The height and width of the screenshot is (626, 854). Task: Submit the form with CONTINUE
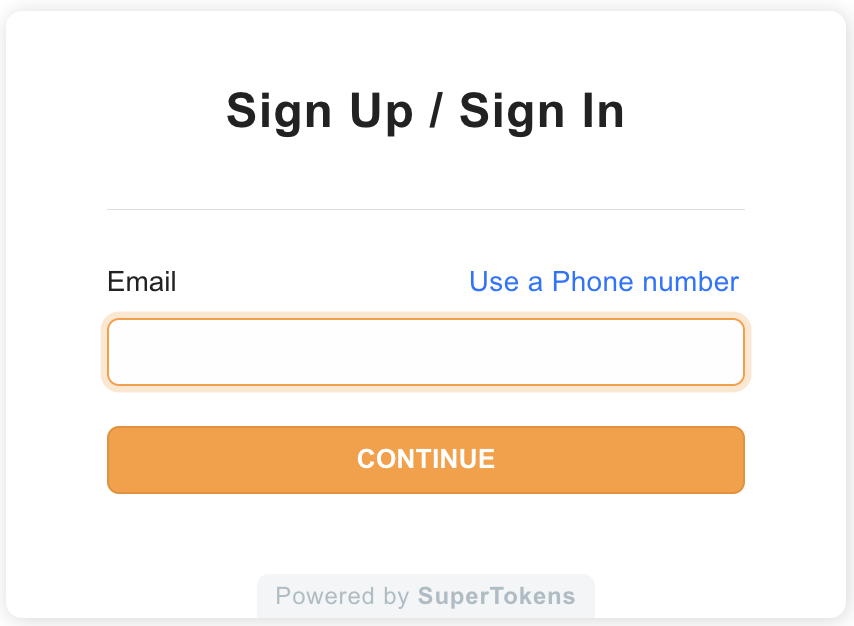pyautogui.click(x=425, y=460)
